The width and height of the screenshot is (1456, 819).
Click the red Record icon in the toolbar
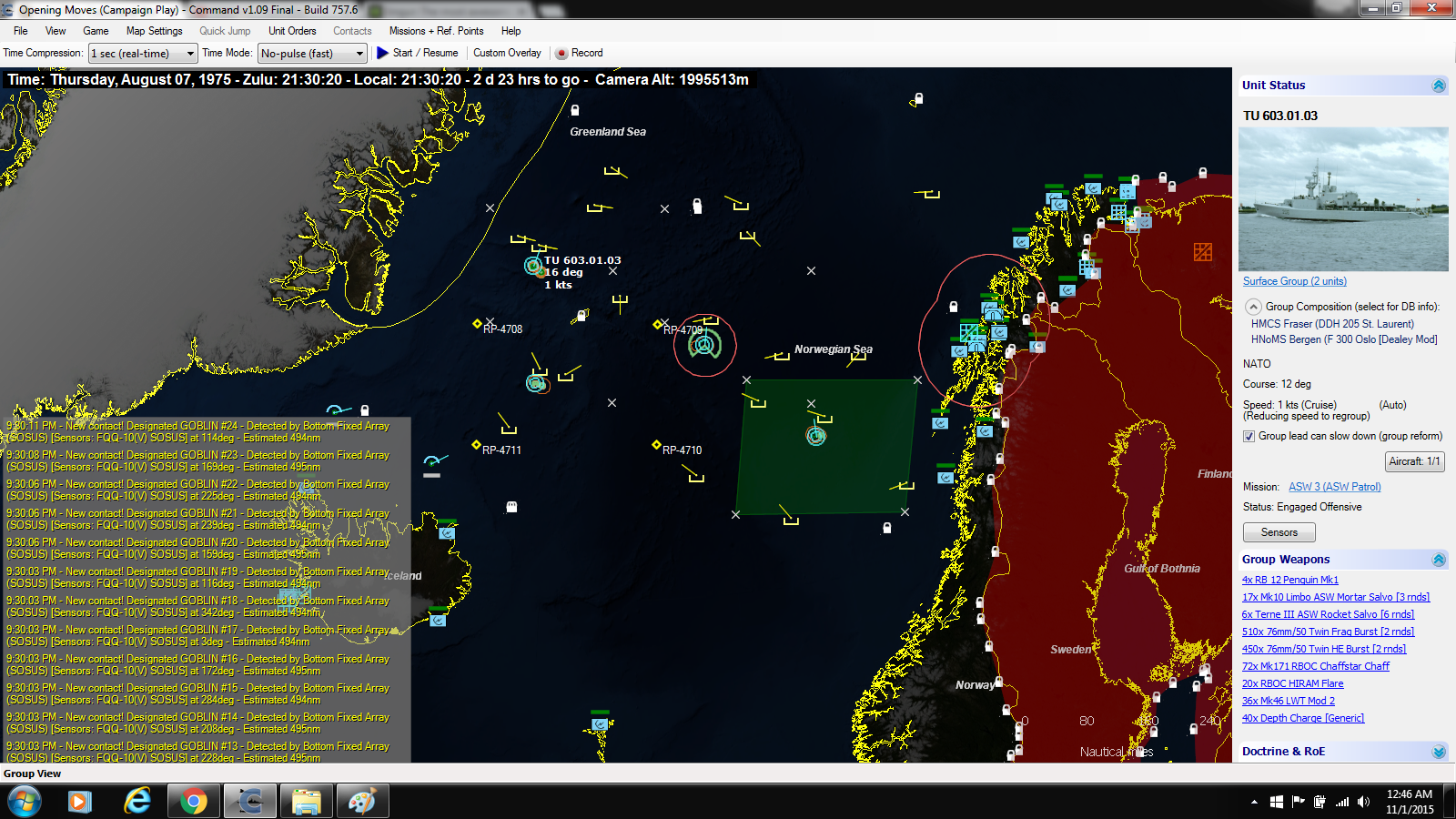pyautogui.click(x=561, y=53)
